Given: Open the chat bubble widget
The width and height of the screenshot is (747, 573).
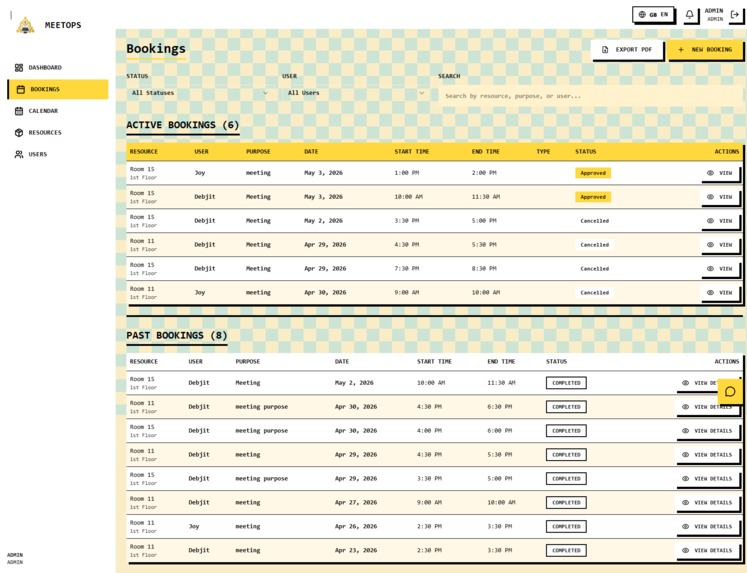Looking at the screenshot, I should [x=730, y=392].
